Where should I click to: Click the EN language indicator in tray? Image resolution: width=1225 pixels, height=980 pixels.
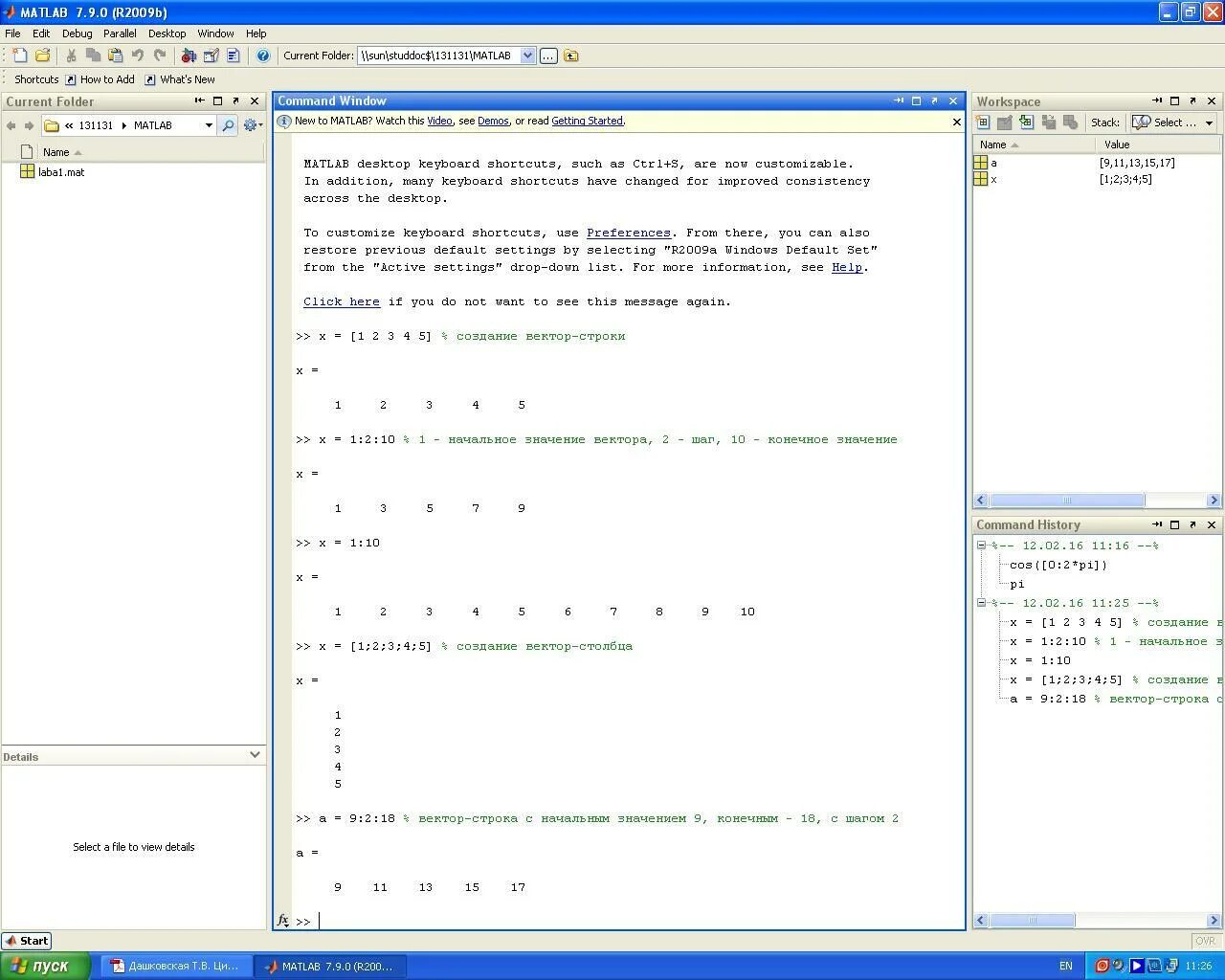[x=1066, y=966]
